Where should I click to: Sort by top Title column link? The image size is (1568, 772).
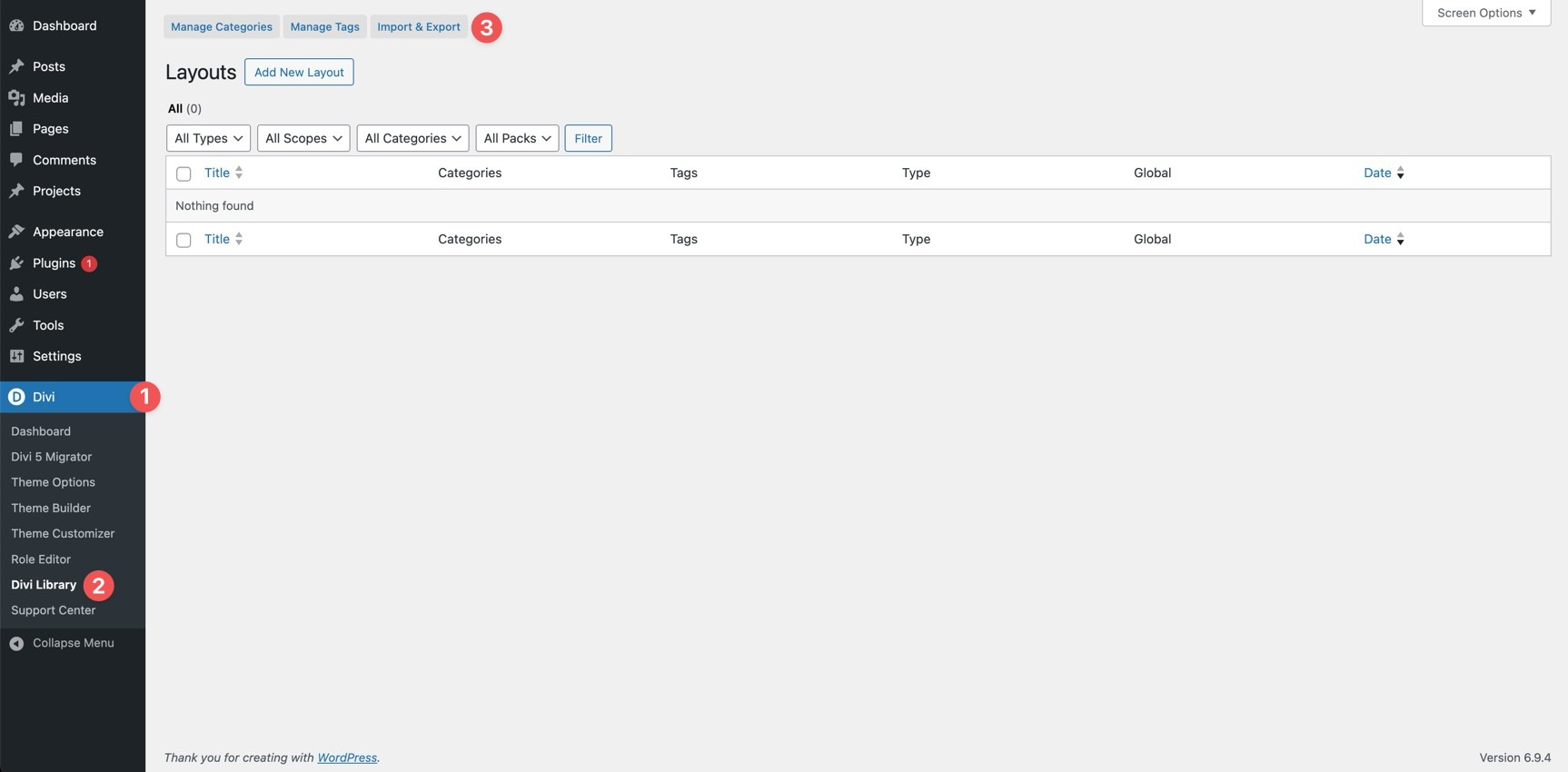tap(217, 173)
